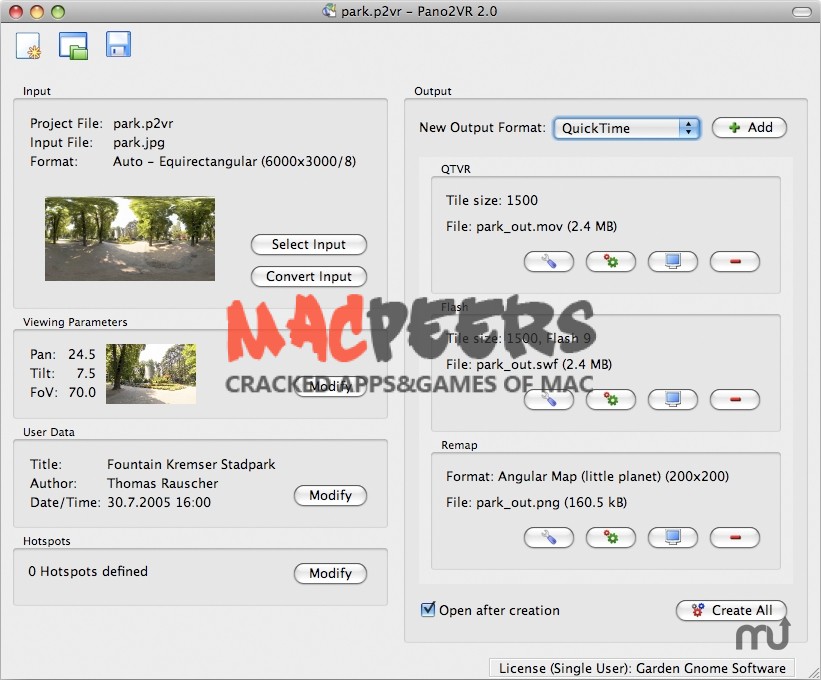Image resolution: width=821 pixels, height=680 pixels.
Task: Click the Pano2VR title bar document icon
Action: [x=329, y=11]
